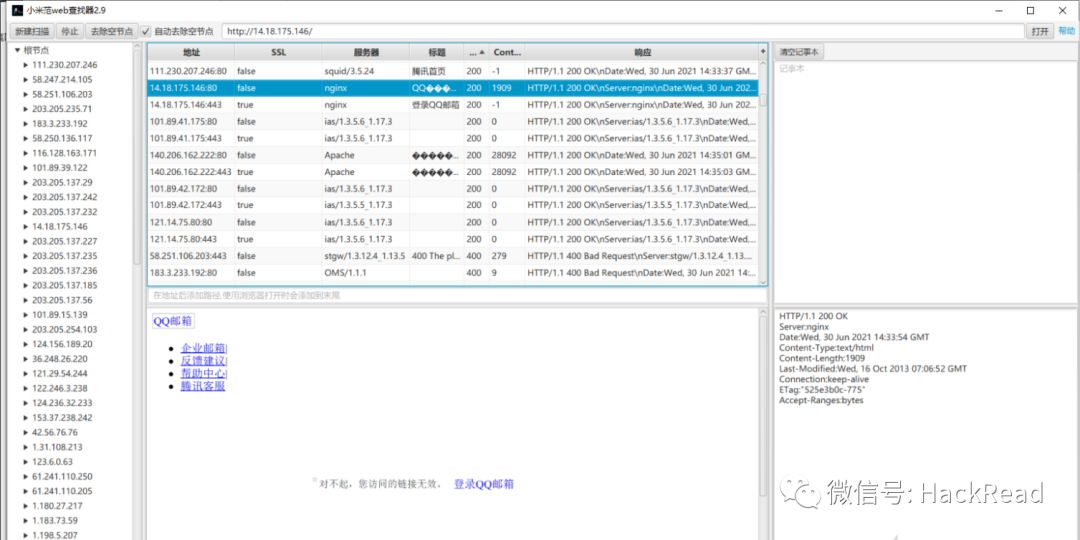Click the 新建扫描 button
The width and height of the screenshot is (1080, 540).
[x=32, y=32]
